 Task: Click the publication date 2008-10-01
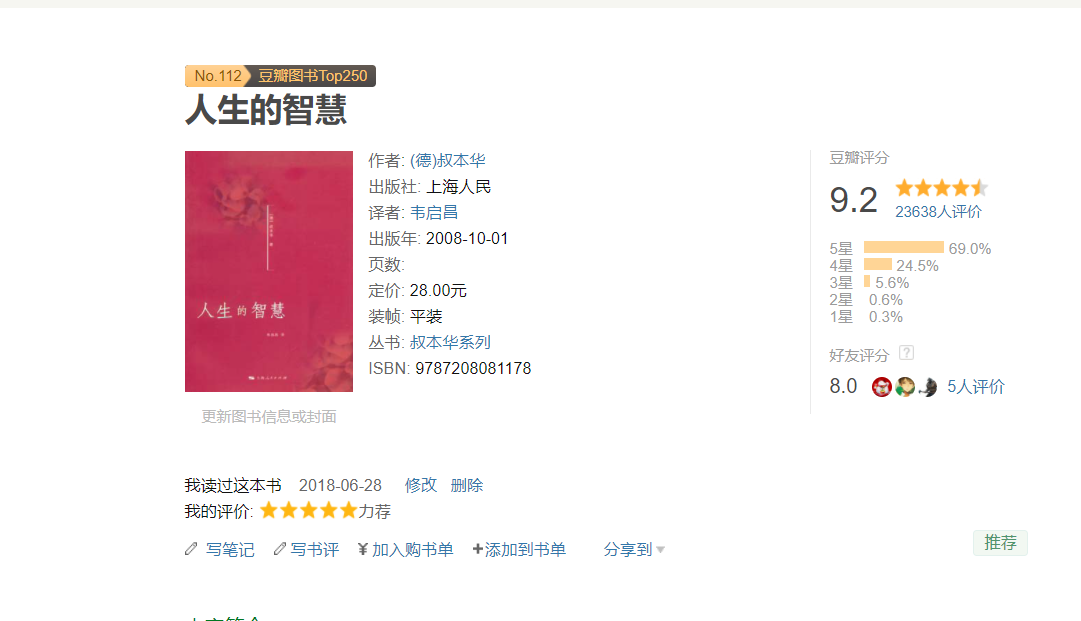click(x=467, y=238)
